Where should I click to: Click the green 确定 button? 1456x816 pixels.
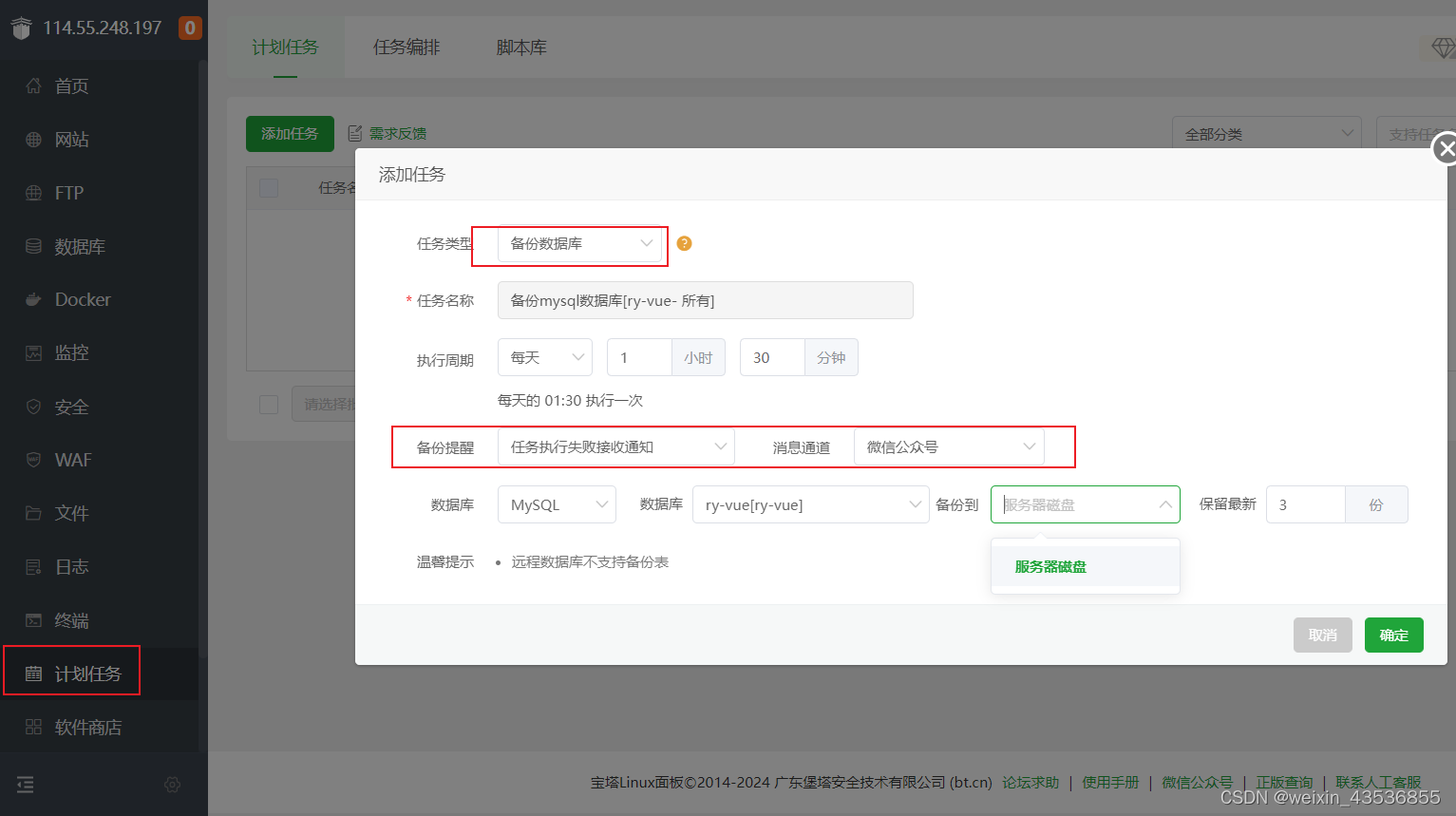coord(1394,635)
